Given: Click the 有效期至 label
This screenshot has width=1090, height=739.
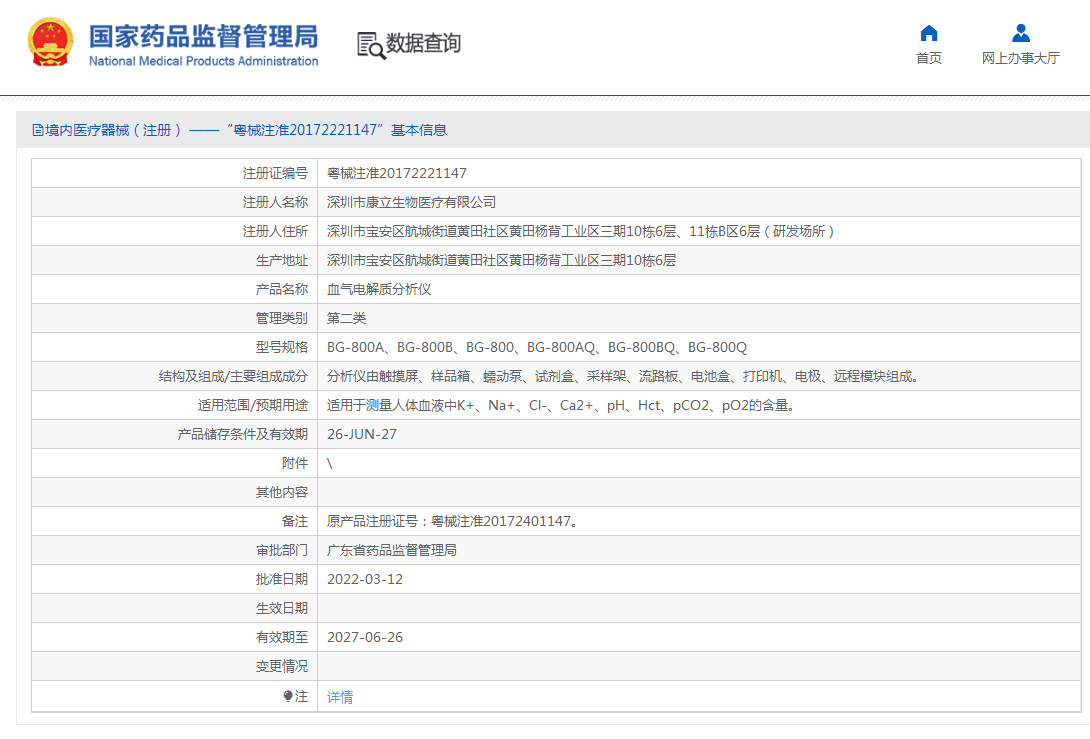Looking at the screenshot, I should [282, 638].
